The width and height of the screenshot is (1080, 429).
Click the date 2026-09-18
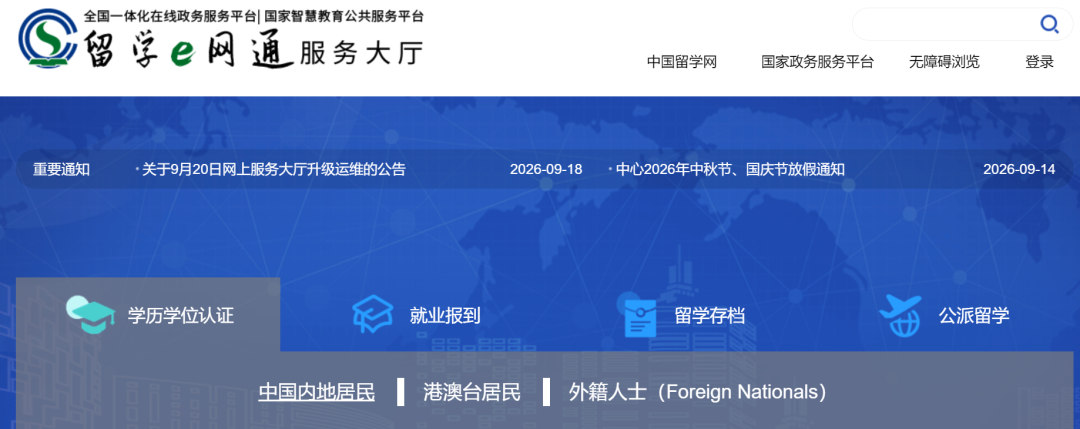tap(546, 169)
